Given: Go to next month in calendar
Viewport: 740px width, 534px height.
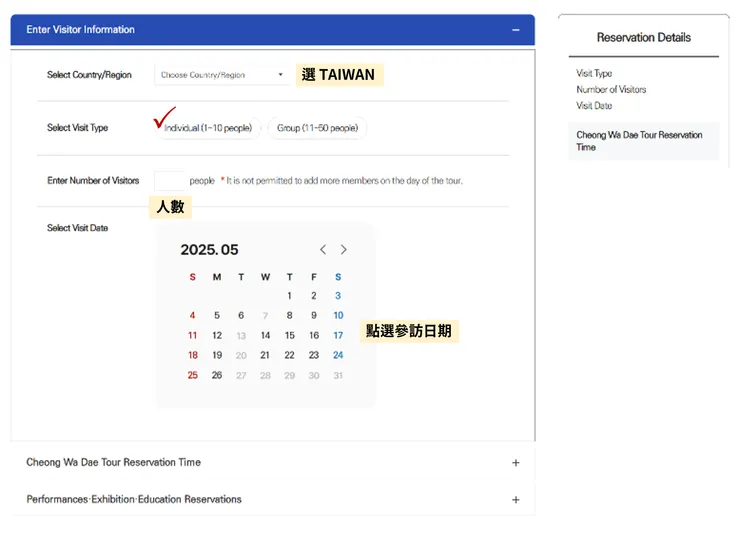Looking at the screenshot, I should click(344, 250).
